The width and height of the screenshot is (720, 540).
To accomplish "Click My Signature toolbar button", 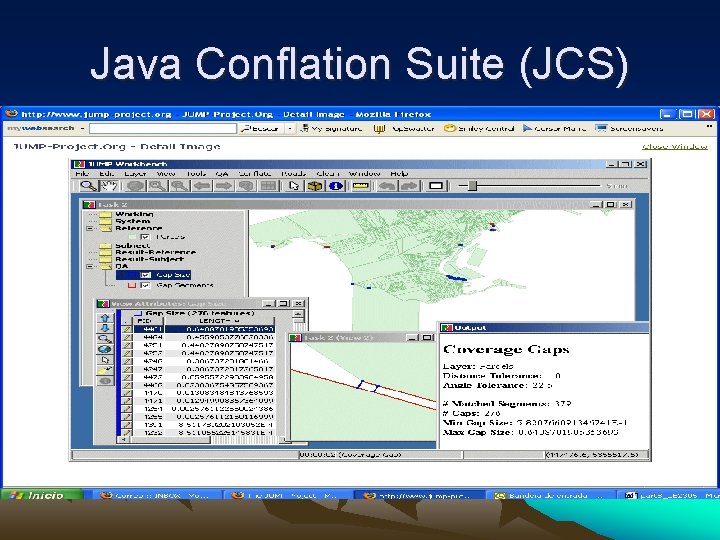I will pos(331,129).
